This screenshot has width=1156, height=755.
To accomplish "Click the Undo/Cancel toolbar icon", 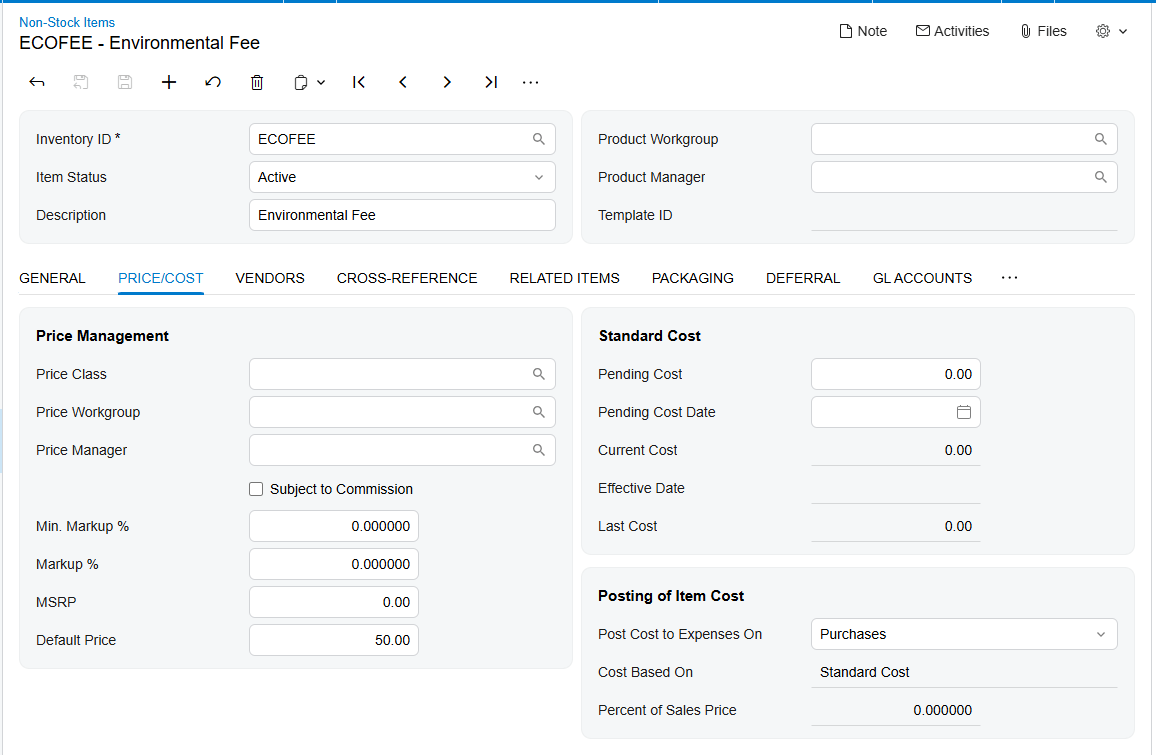I will click(x=213, y=82).
